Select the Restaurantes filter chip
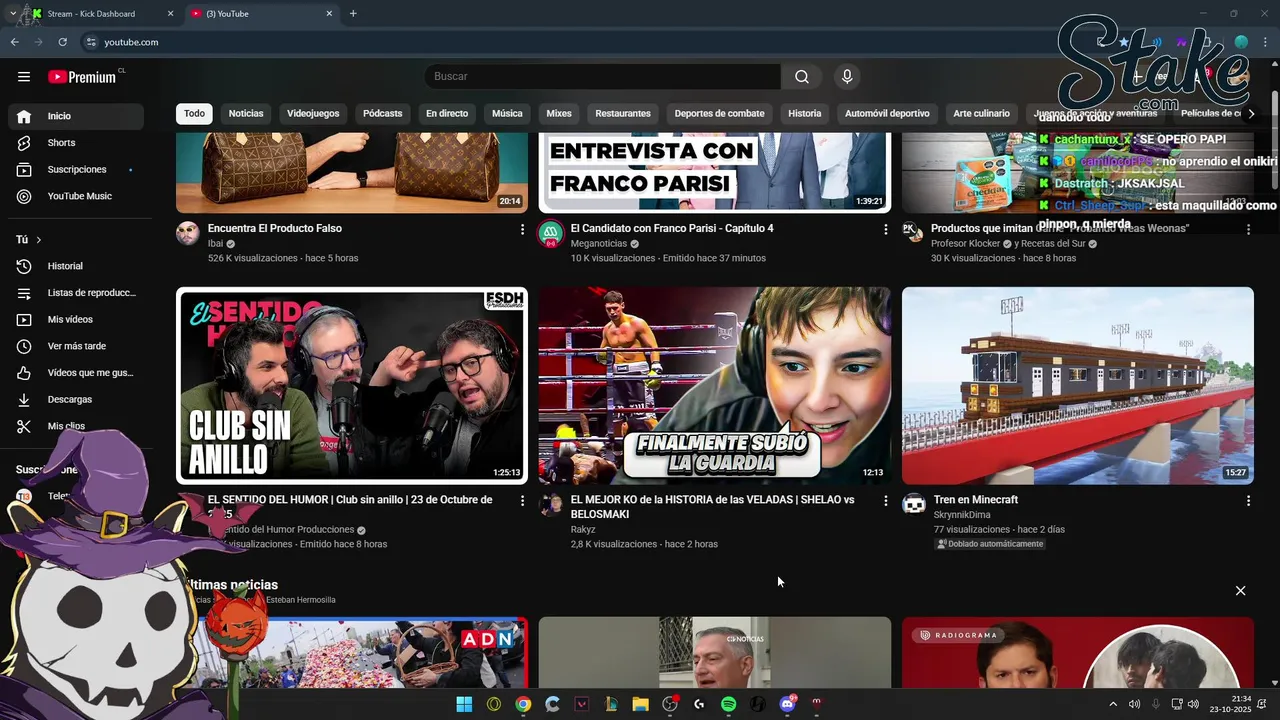 (x=623, y=113)
